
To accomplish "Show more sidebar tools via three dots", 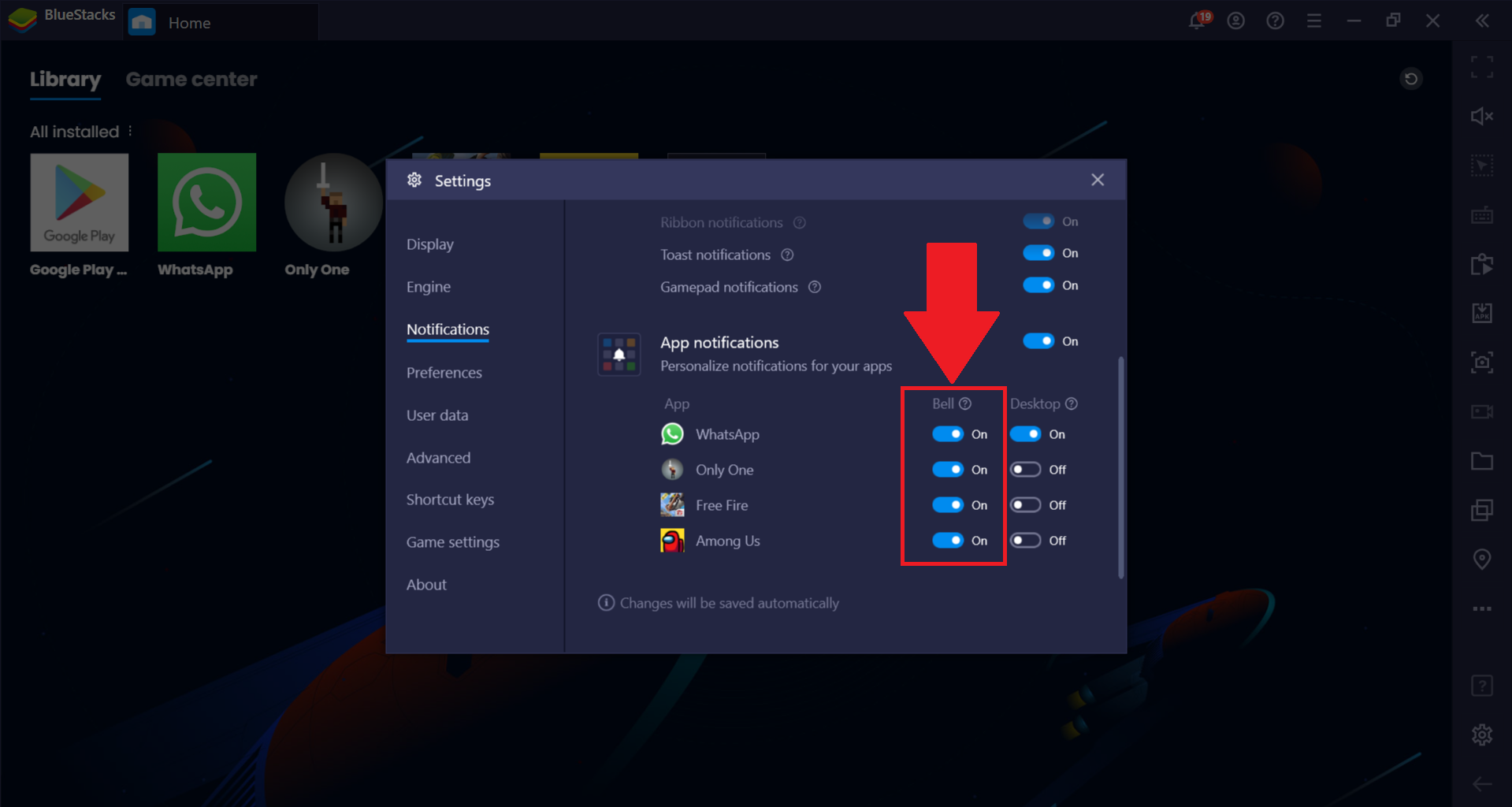I will point(1482,608).
